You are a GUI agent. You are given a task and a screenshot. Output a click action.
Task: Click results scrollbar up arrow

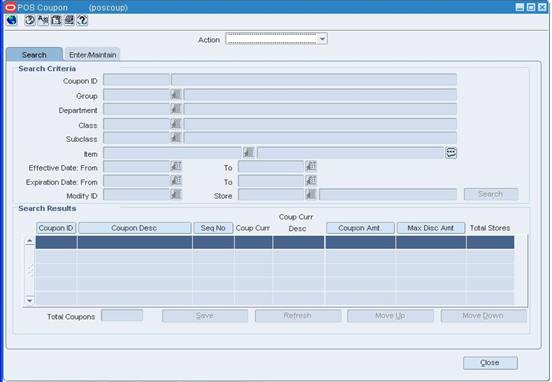pos(30,241)
